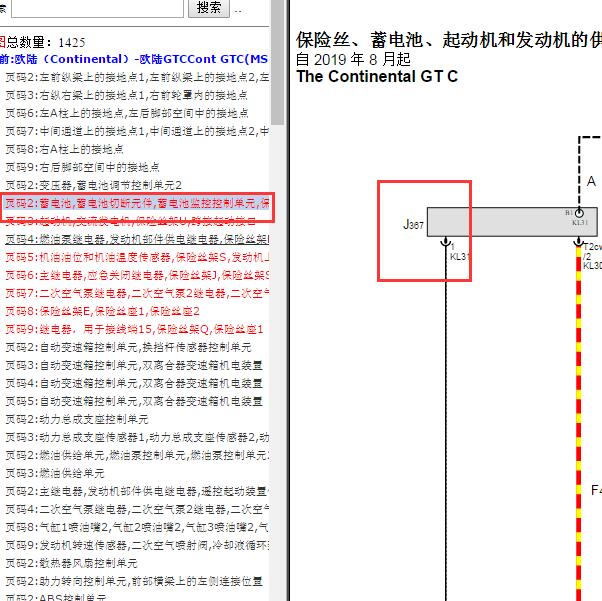Screen dimensions: 602x601
Task: Open 页码2:变压器,蓄电池调节控制单元2 entry
Action: [x=93, y=185]
